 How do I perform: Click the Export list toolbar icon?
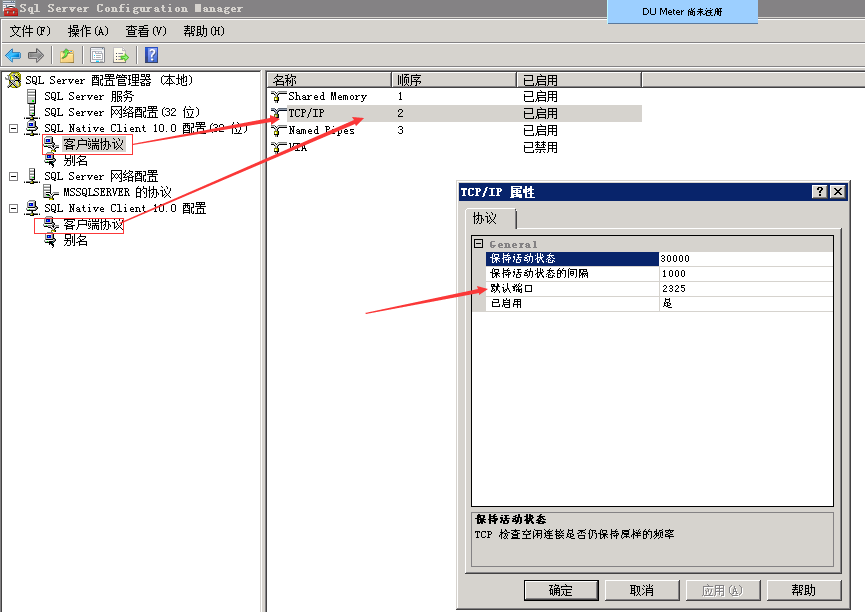tap(121, 55)
